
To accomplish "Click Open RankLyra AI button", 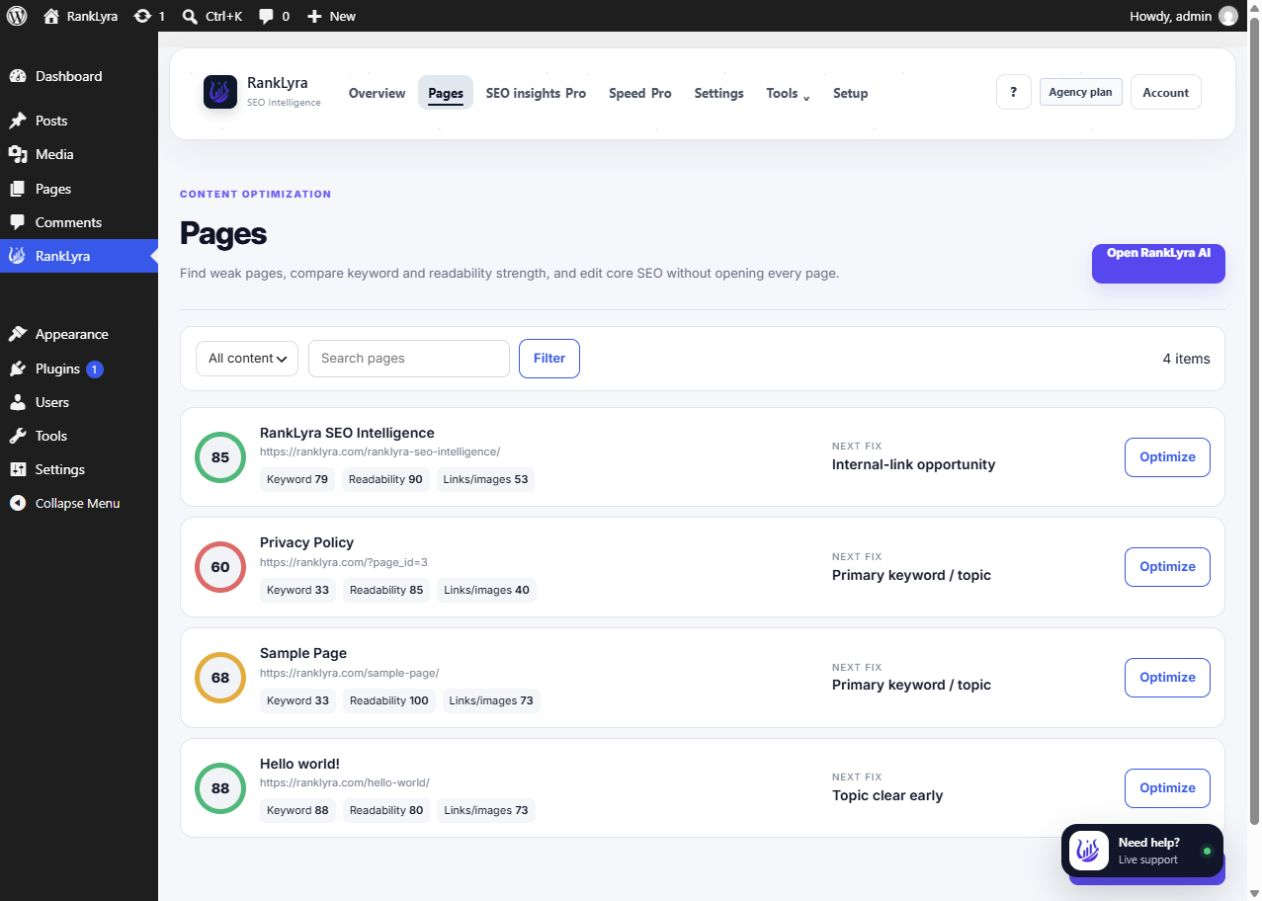I will click(x=1158, y=263).
